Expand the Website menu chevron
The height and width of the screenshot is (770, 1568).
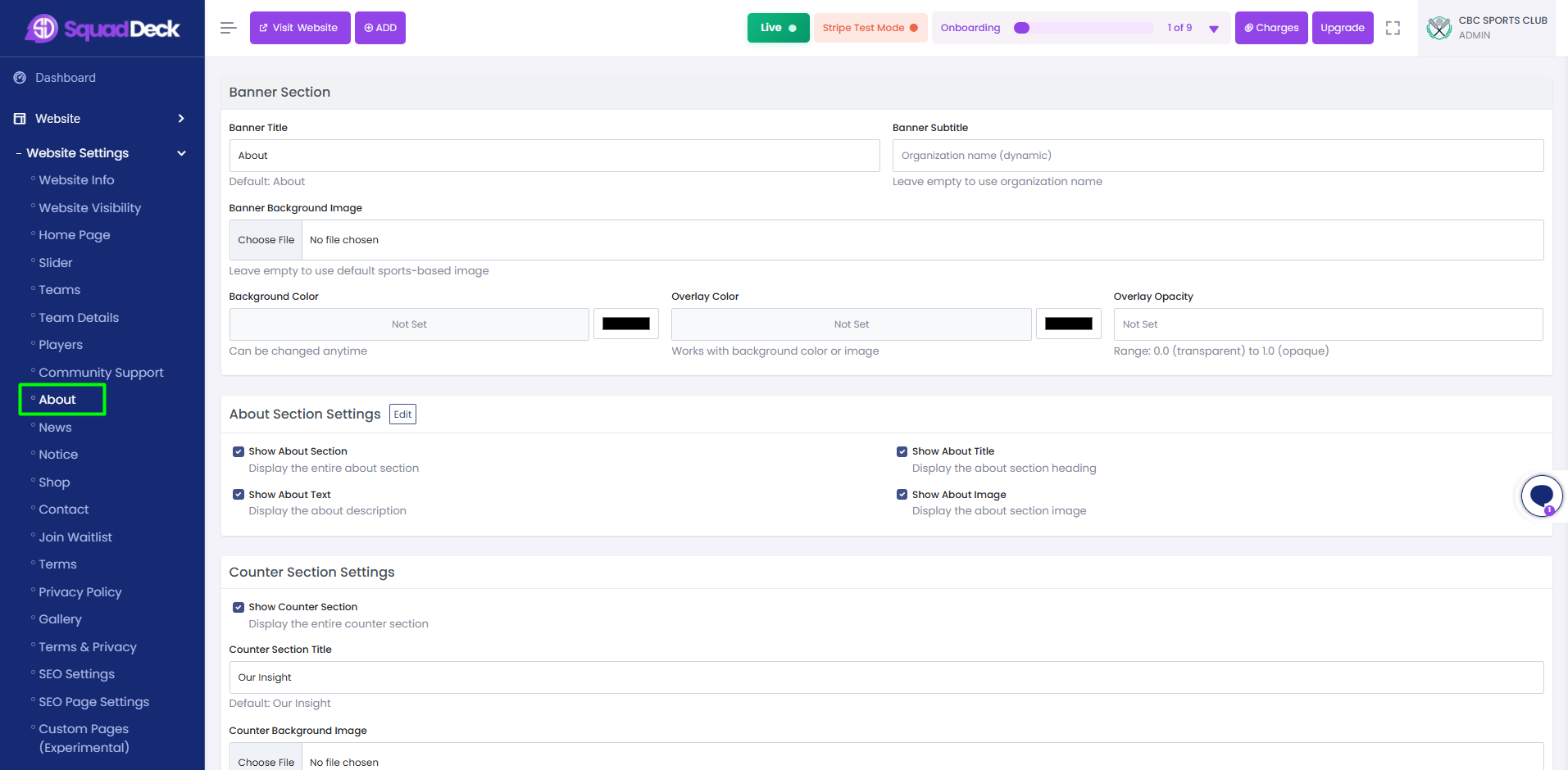(181, 119)
